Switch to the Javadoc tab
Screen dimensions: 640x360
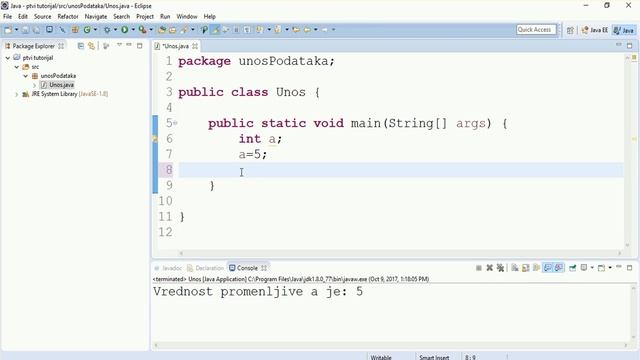point(168,268)
